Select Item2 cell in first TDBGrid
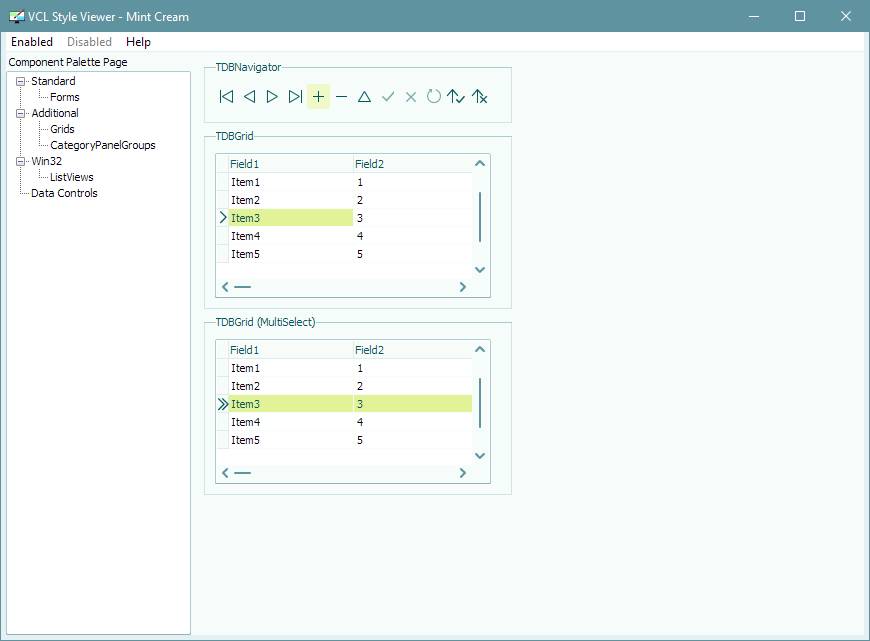 (291, 200)
